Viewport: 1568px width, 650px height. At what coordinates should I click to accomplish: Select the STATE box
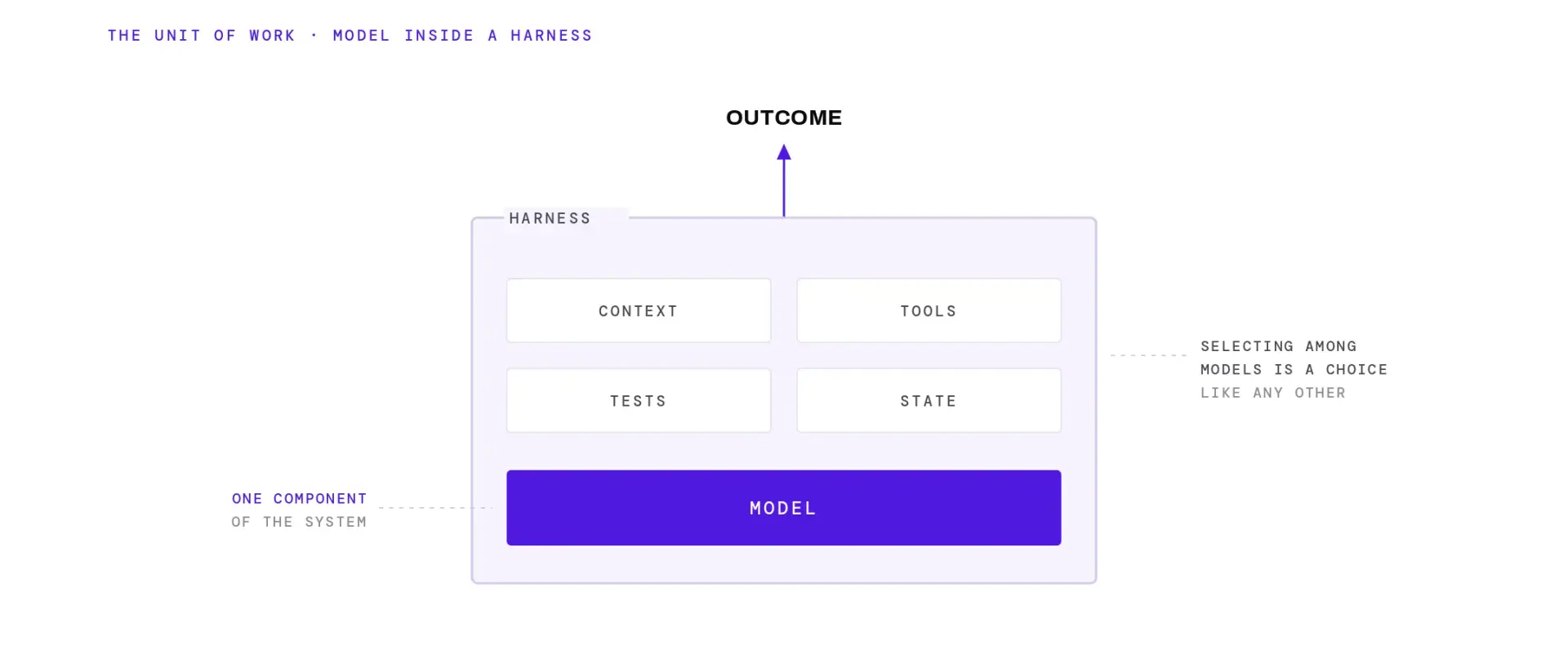929,400
